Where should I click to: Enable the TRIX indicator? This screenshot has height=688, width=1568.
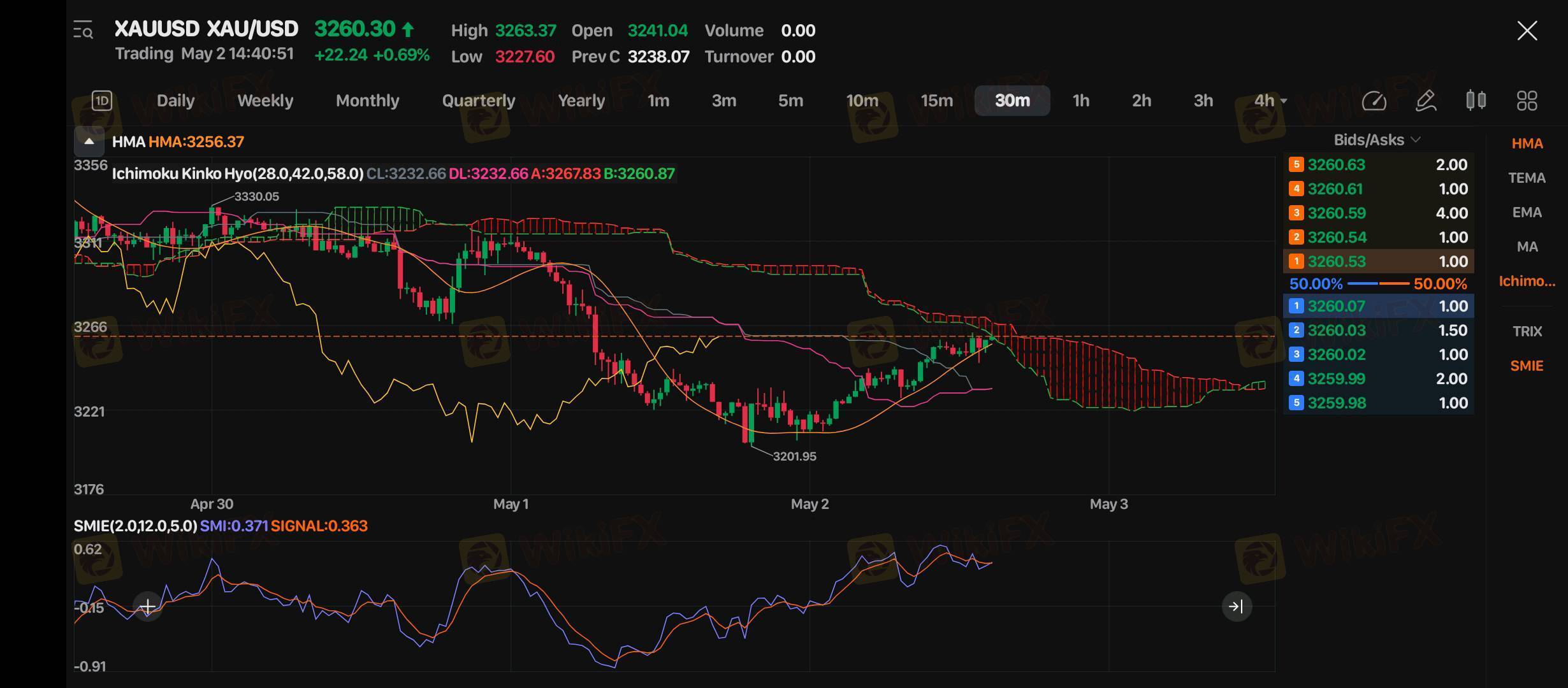[1527, 331]
